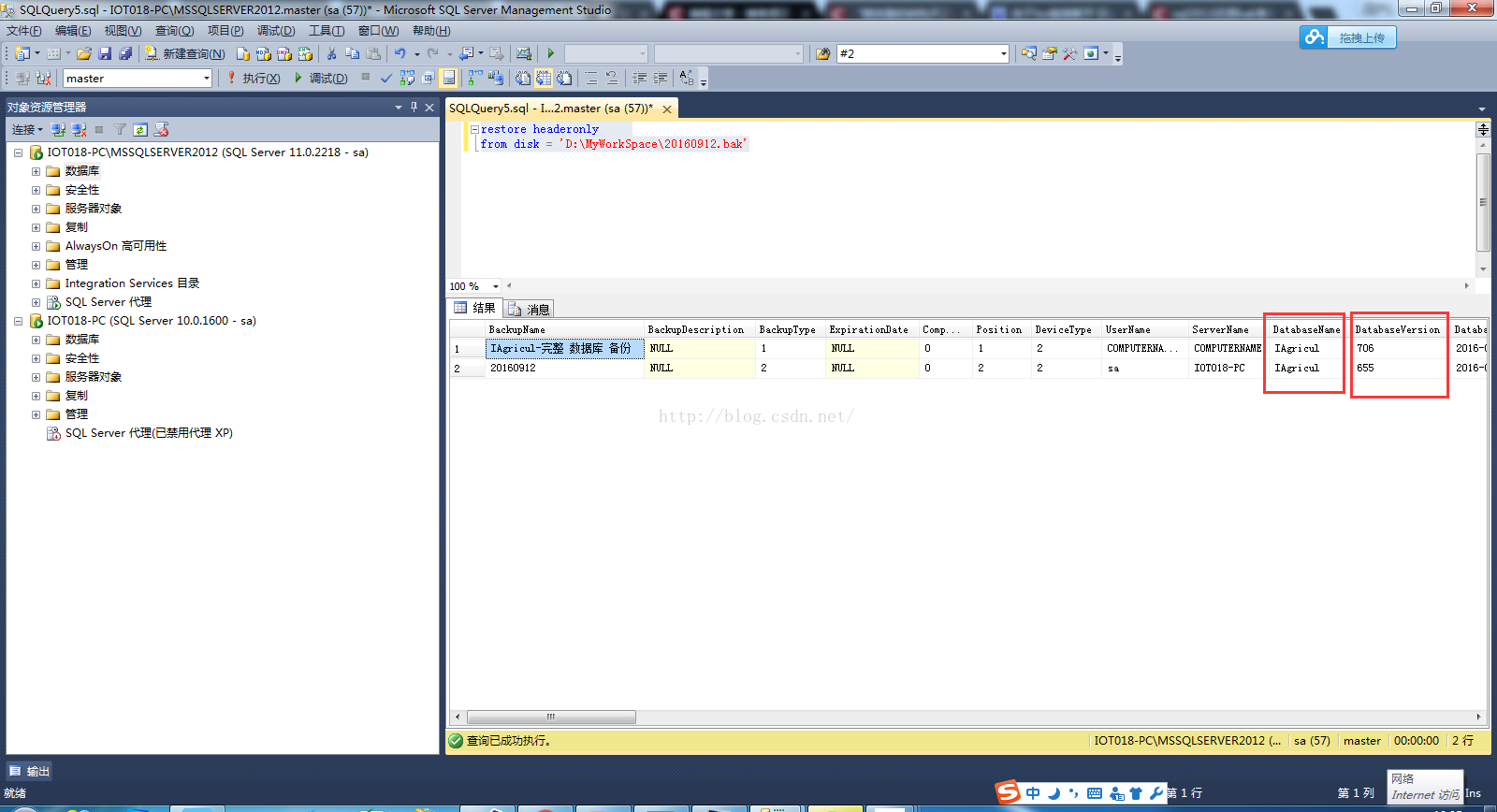Open the 工具(T) menu
This screenshot has width=1497, height=812.
(x=327, y=31)
